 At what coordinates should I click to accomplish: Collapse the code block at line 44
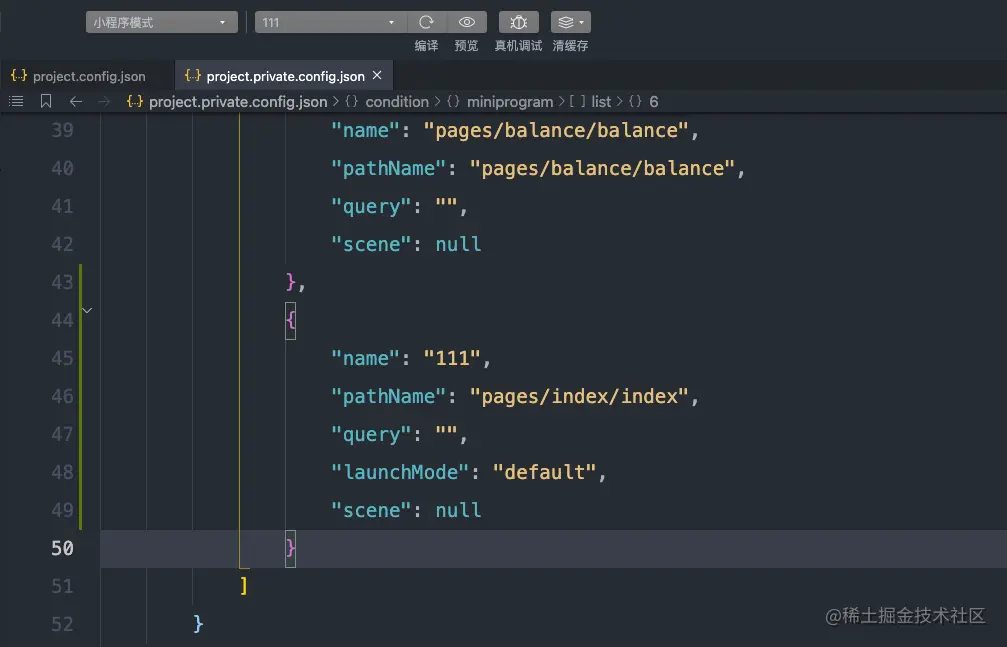tap(87, 311)
